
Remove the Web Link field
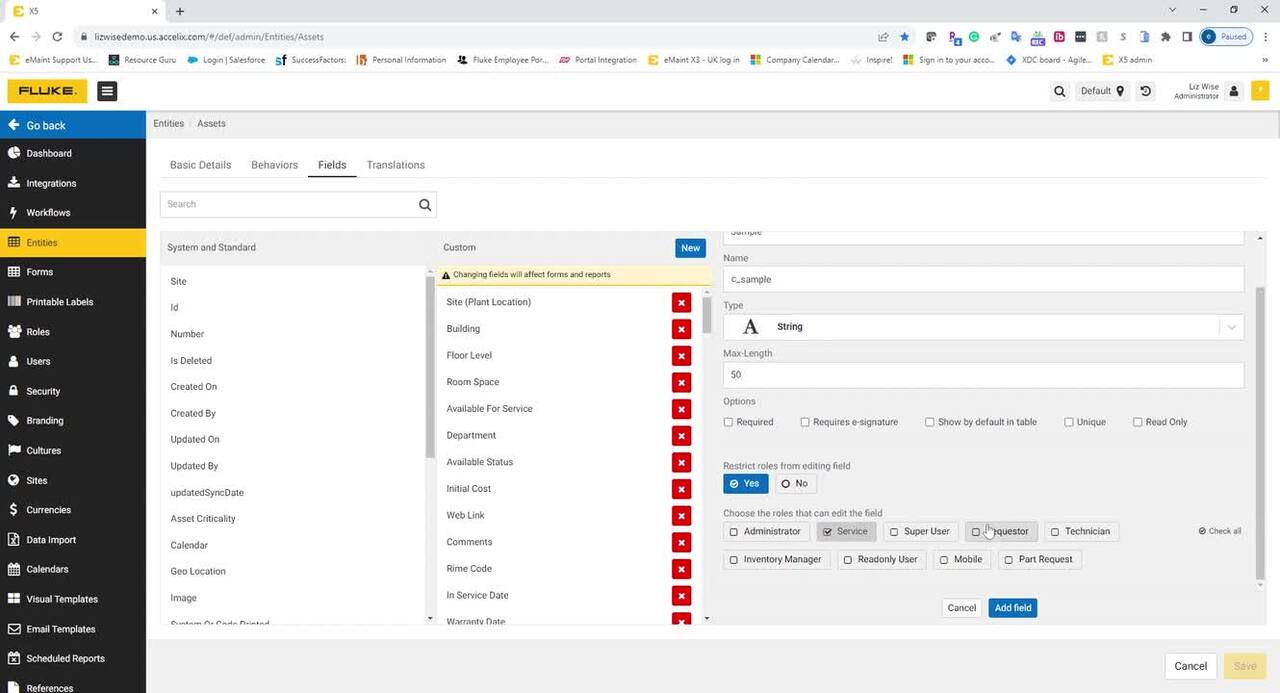(x=681, y=516)
